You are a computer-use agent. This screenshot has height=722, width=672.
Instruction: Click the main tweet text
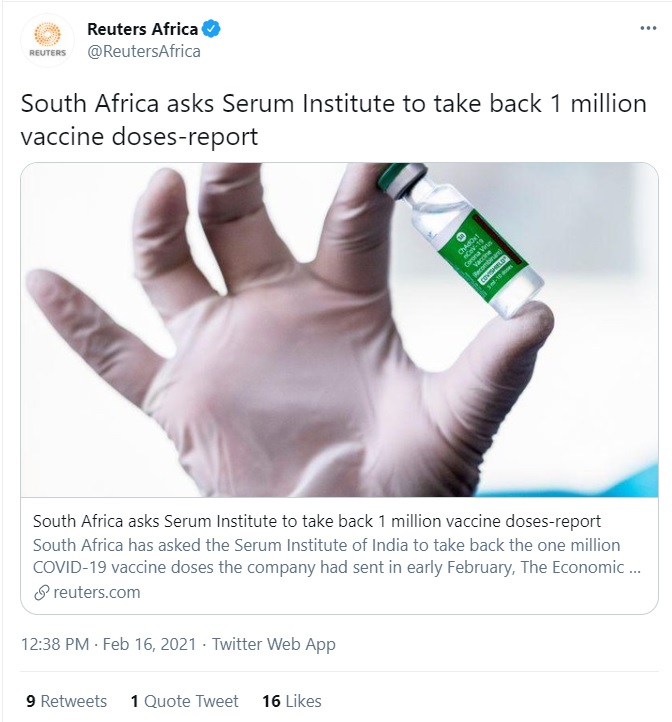(333, 120)
